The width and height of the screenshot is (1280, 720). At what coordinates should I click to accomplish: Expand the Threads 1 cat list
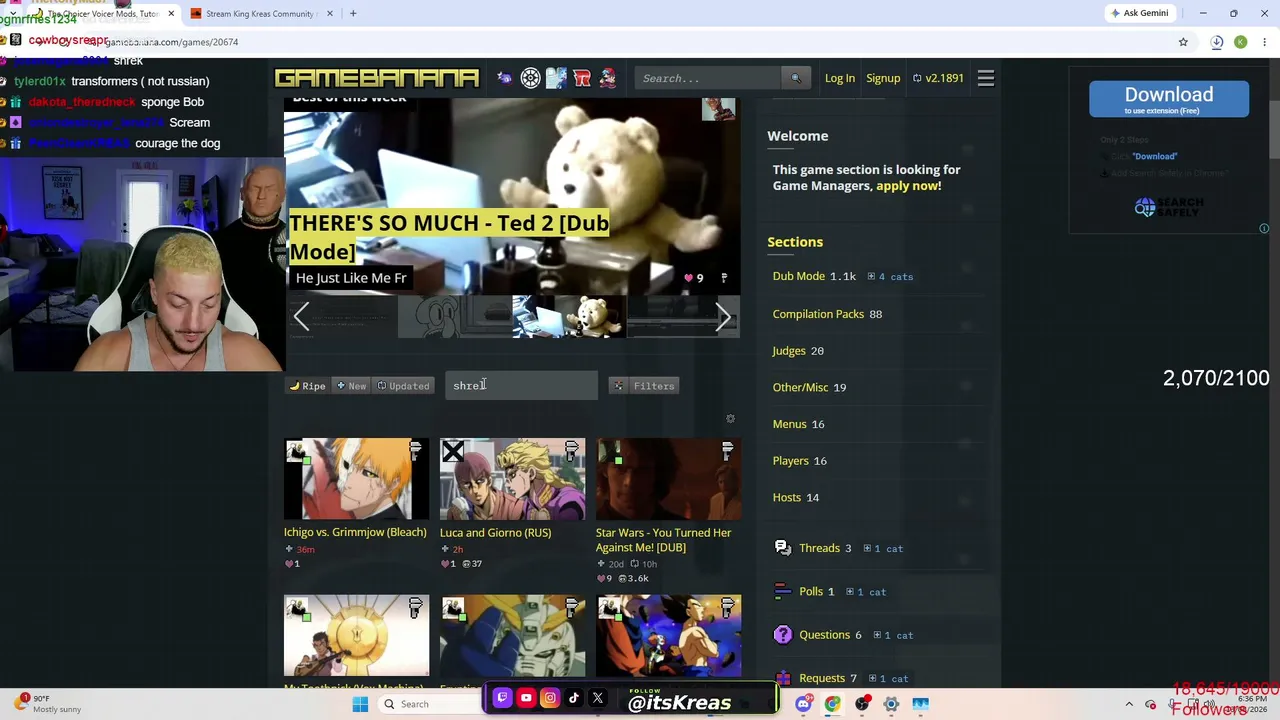(882, 549)
